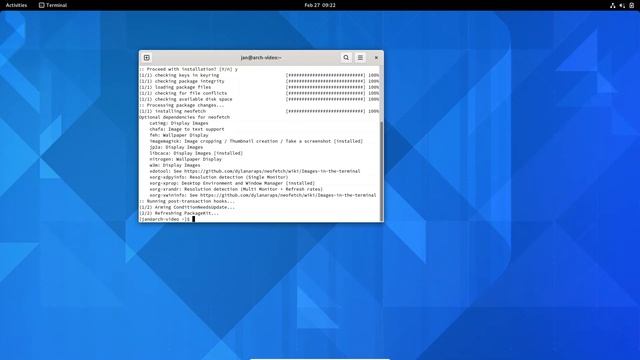Open the clock showing Feb 27 09:22
640x360 pixels.
320,5
